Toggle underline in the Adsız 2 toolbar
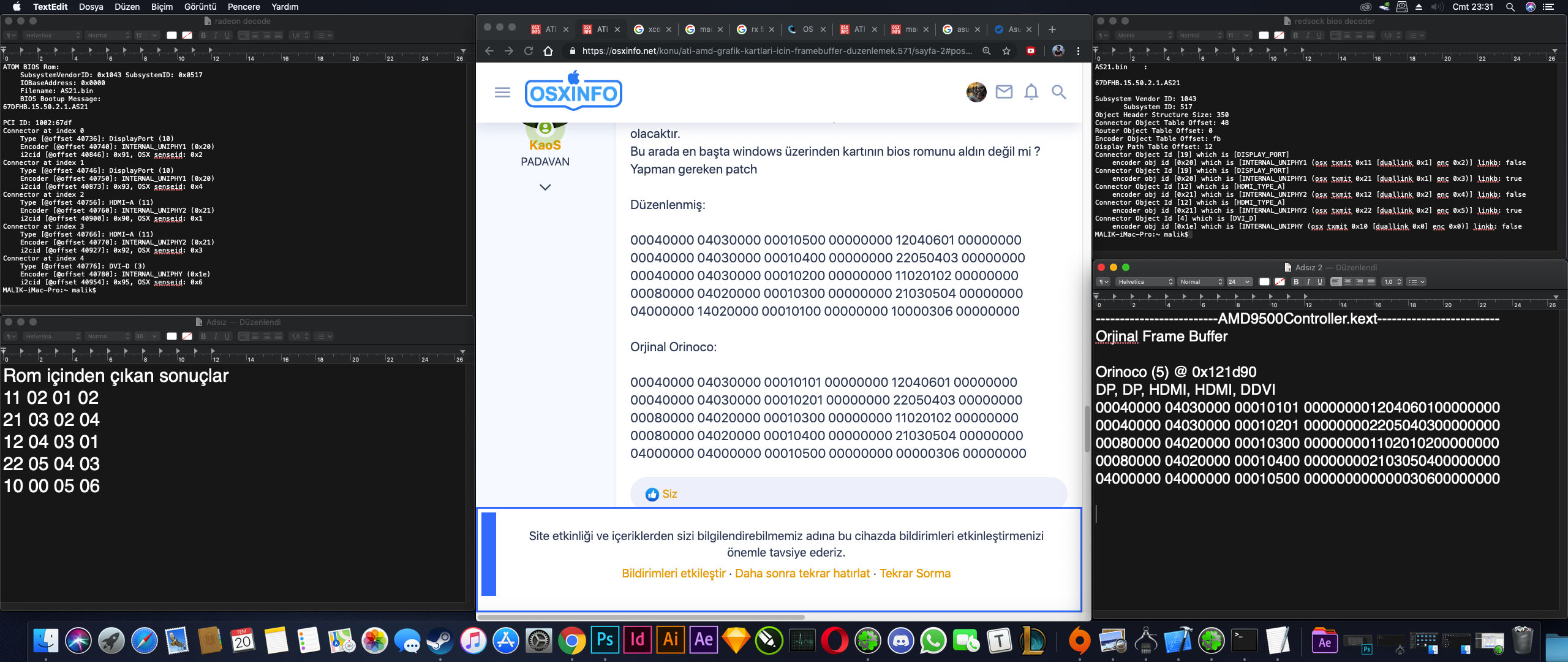 pyautogui.click(x=1320, y=282)
